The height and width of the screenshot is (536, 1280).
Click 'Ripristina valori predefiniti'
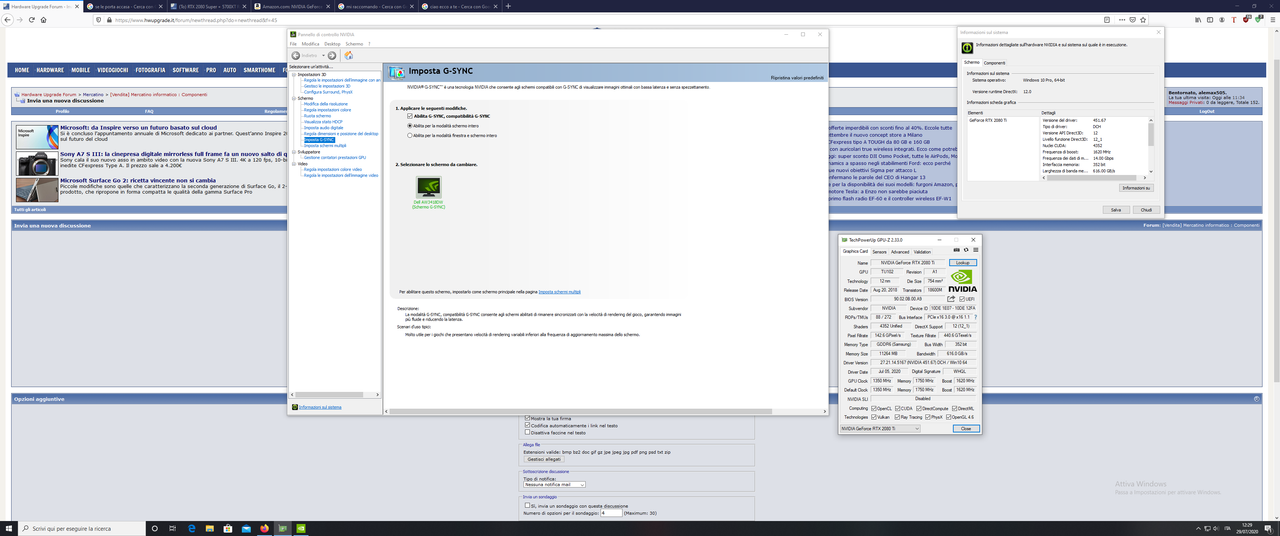pyautogui.click(x=797, y=77)
